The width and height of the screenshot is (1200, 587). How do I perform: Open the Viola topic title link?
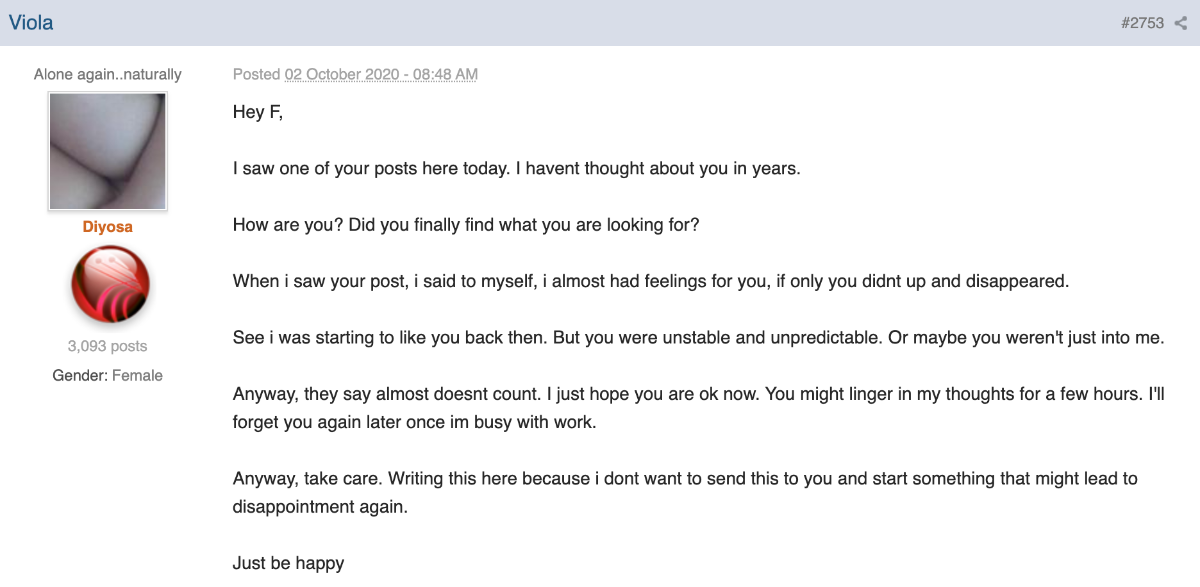pos(33,22)
